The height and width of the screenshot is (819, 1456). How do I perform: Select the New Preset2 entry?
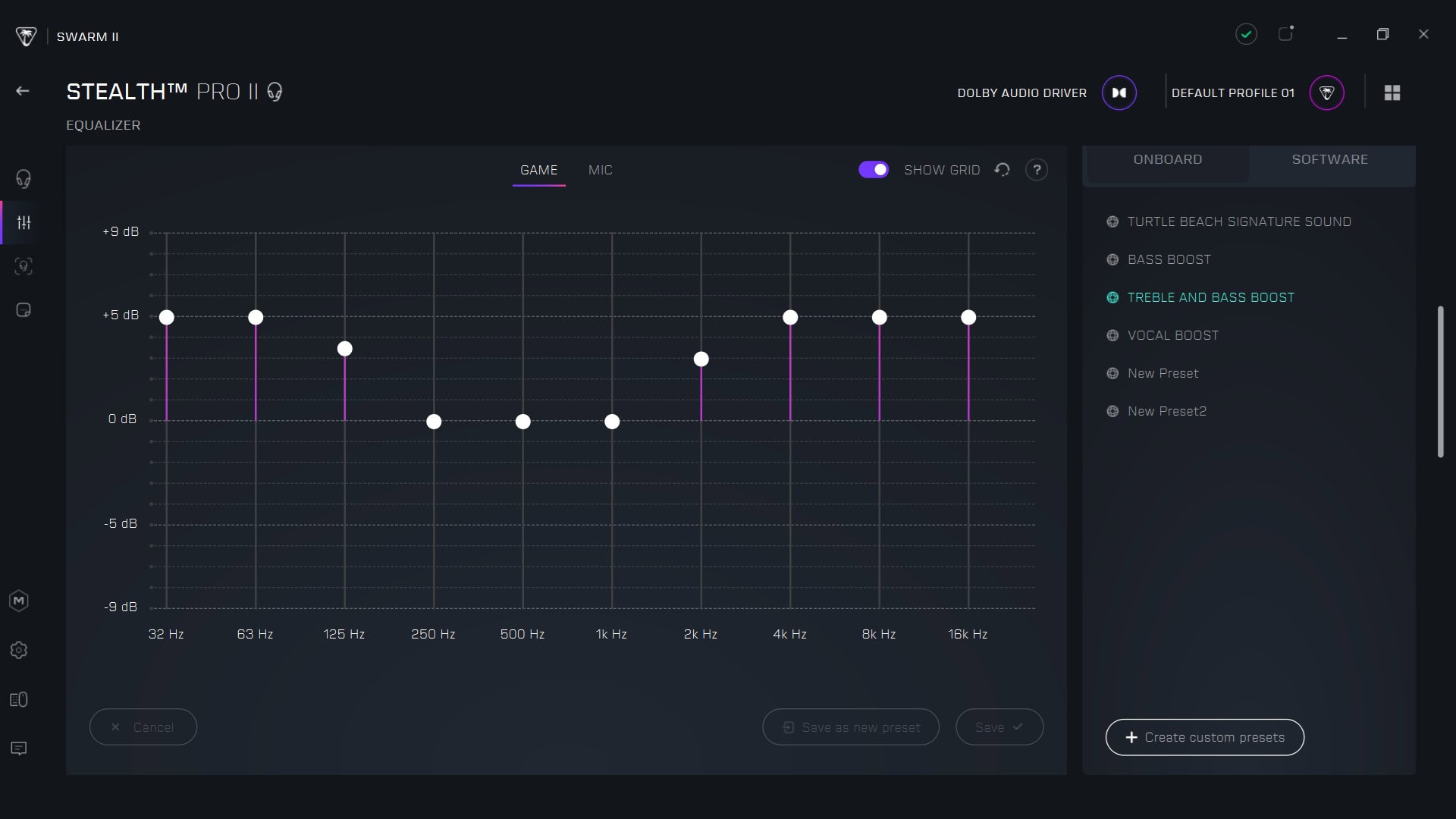click(x=1167, y=412)
